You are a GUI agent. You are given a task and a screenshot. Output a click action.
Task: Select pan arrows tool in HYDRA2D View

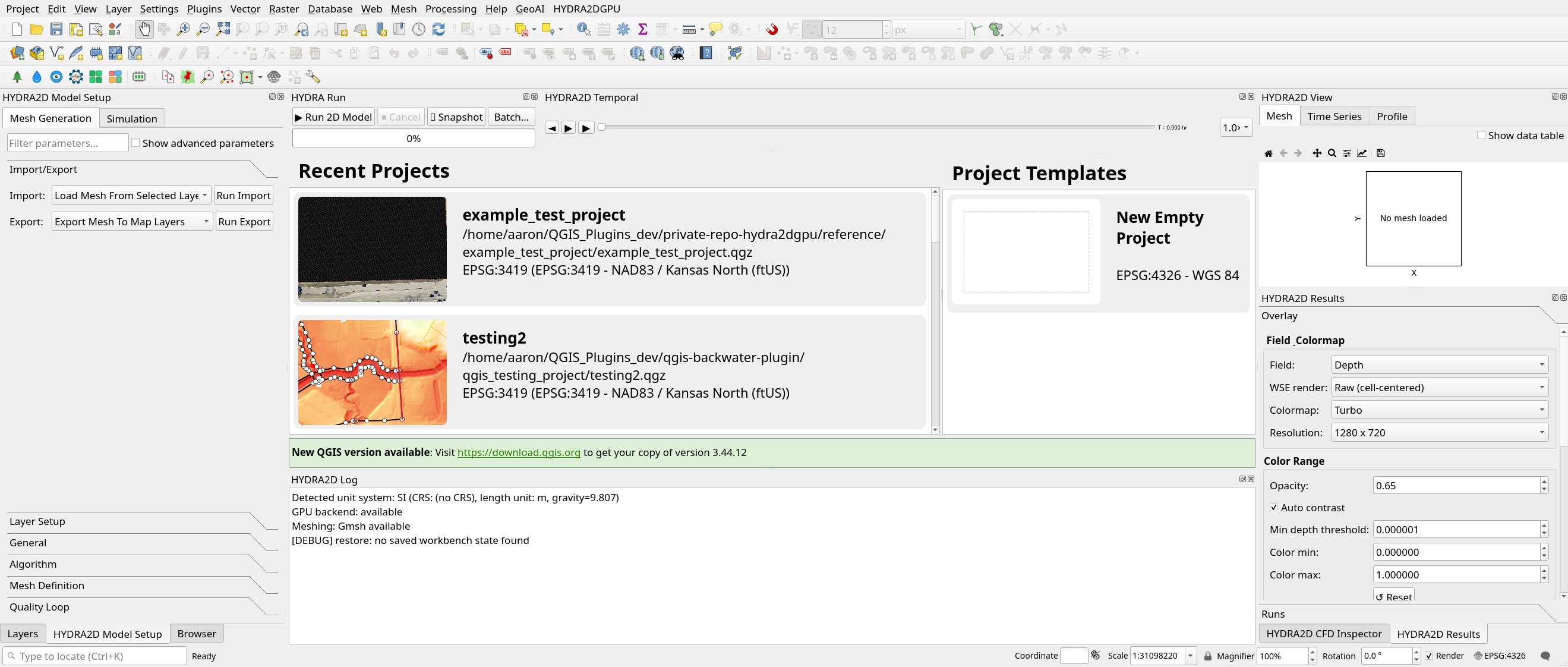1317,153
